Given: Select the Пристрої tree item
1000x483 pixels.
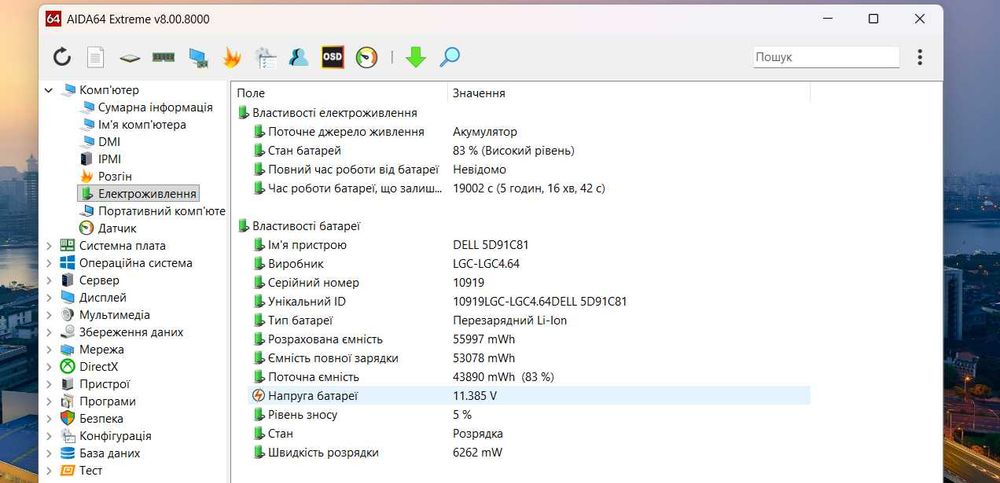Looking at the screenshot, I should click(105, 384).
